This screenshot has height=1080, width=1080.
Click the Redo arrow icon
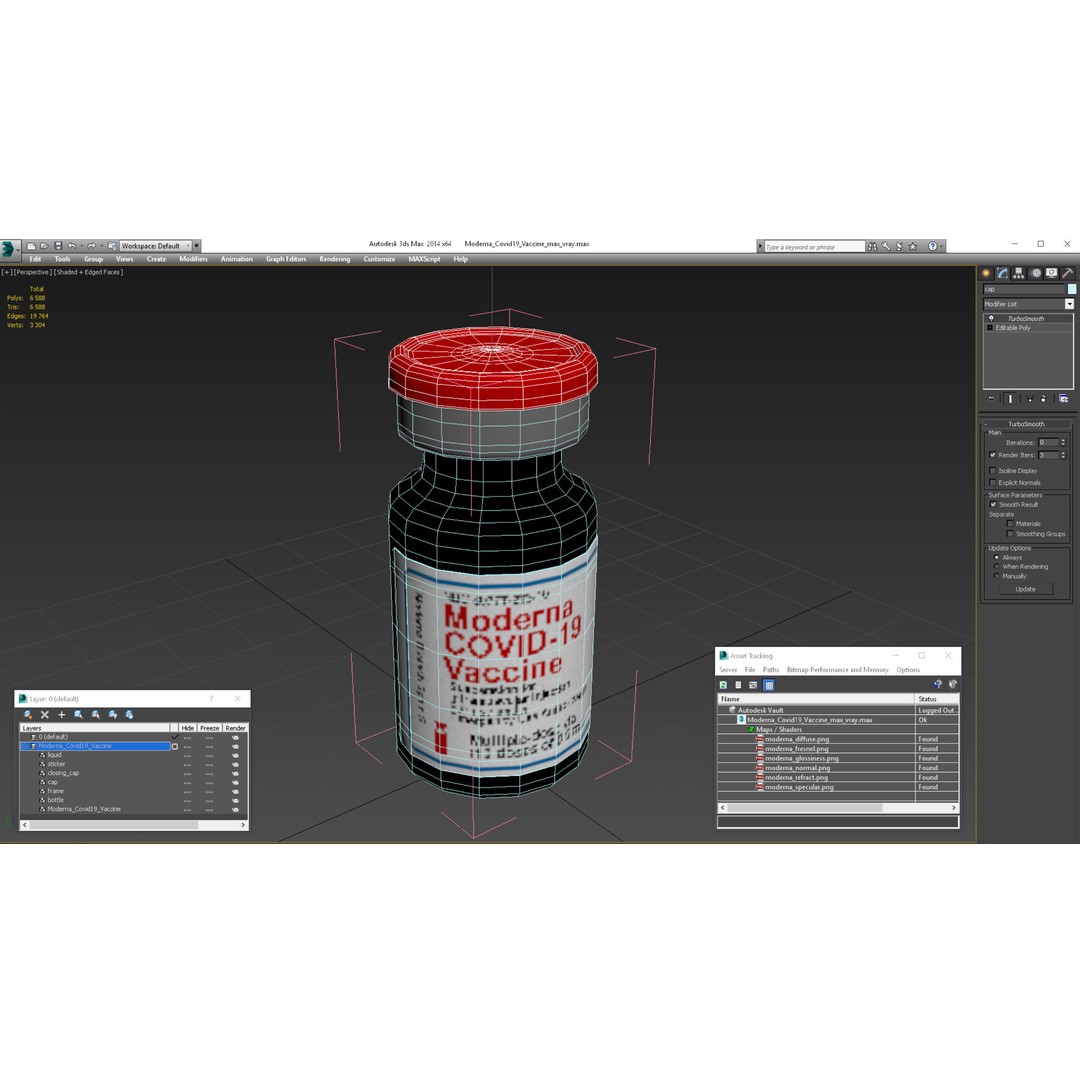(x=92, y=246)
